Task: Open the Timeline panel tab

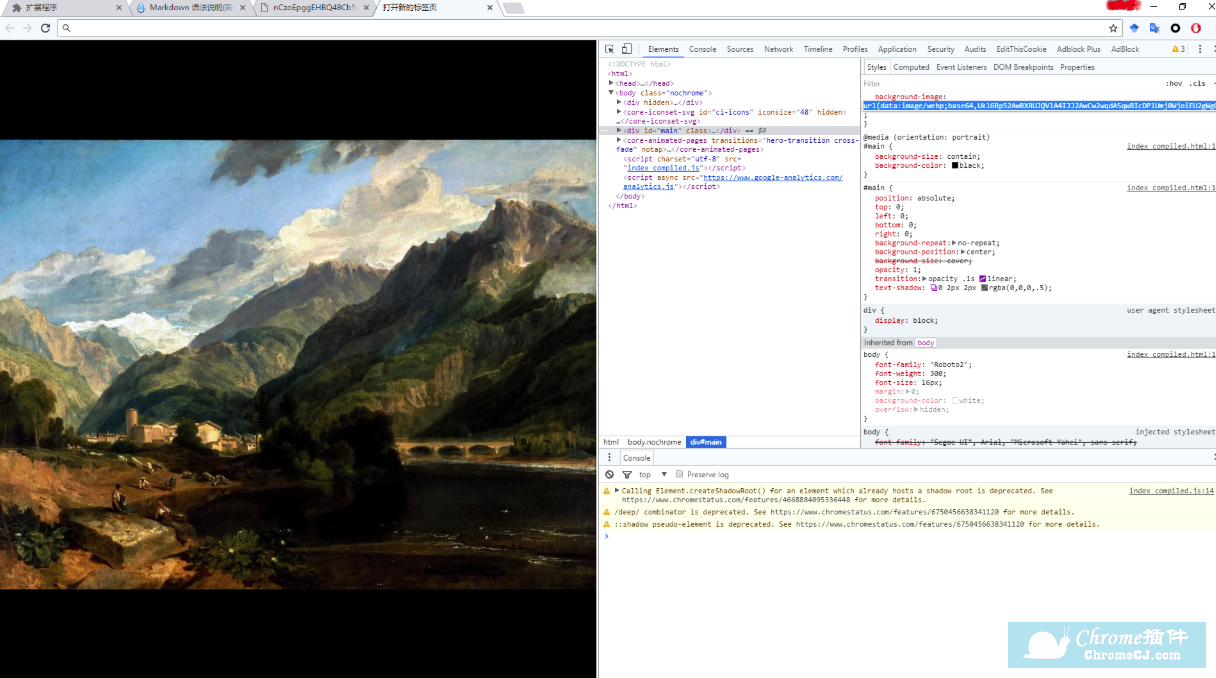Action: [818, 49]
